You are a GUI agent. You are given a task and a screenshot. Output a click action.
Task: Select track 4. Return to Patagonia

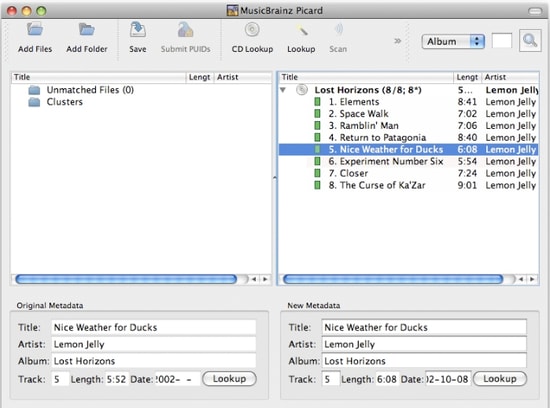click(377, 138)
